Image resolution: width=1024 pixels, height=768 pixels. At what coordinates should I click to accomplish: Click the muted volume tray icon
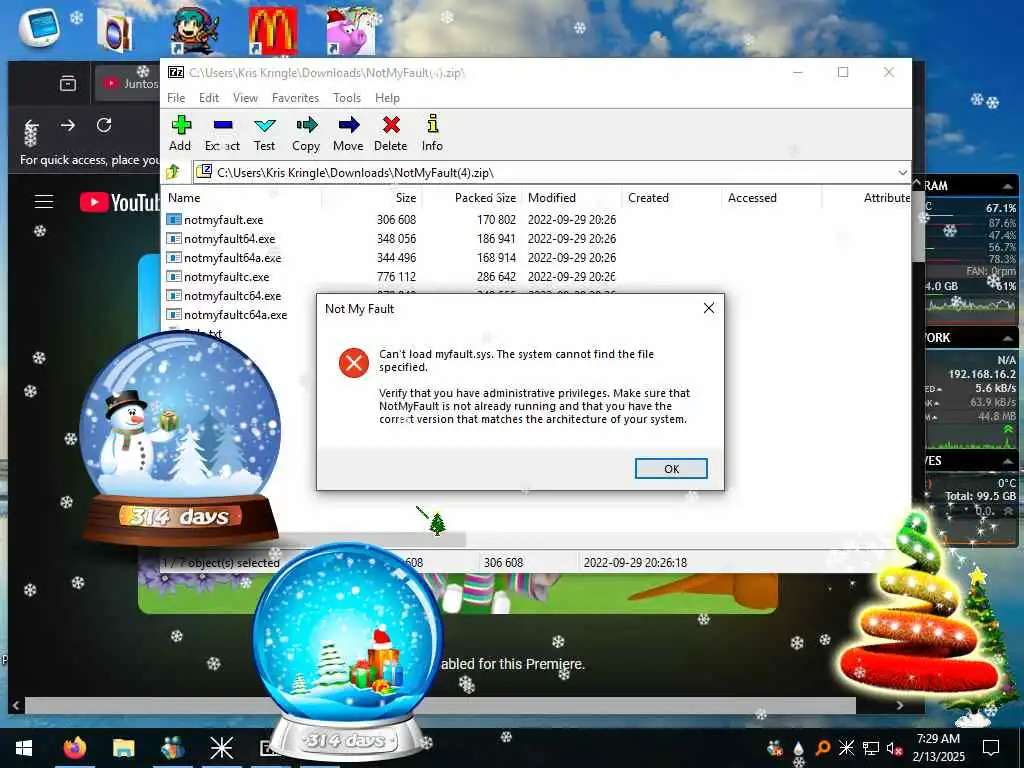[x=895, y=748]
